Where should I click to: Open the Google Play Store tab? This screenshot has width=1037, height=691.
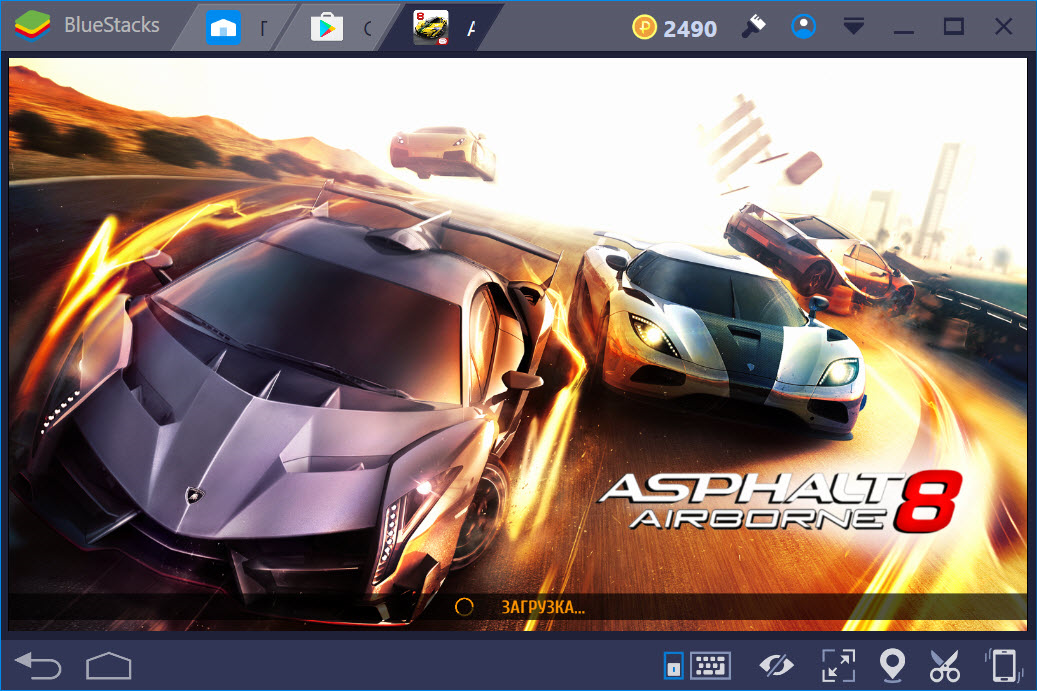327,28
